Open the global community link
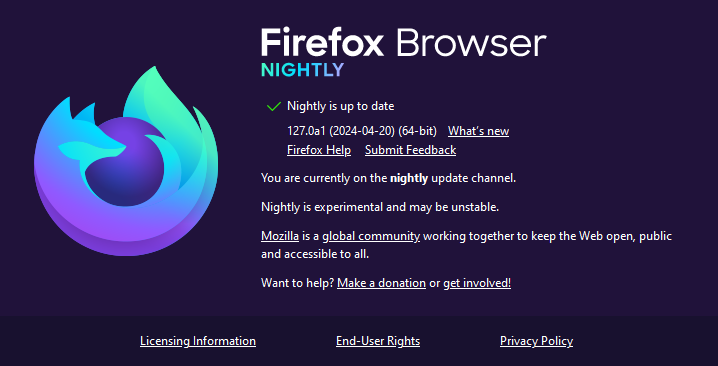The height and width of the screenshot is (366, 718). (x=371, y=236)
